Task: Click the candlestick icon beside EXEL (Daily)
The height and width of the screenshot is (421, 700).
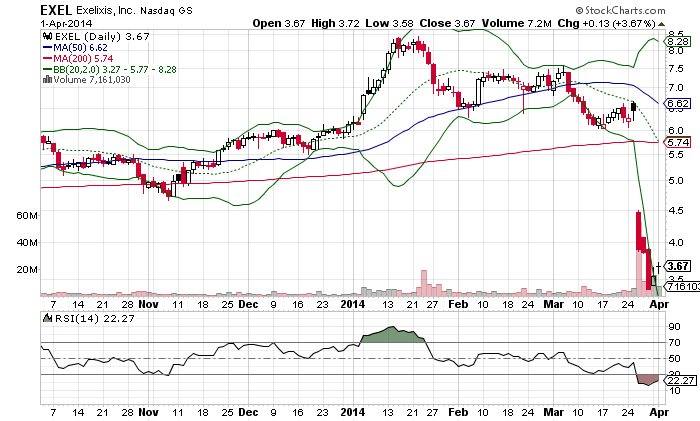Action: click(47, 36)
